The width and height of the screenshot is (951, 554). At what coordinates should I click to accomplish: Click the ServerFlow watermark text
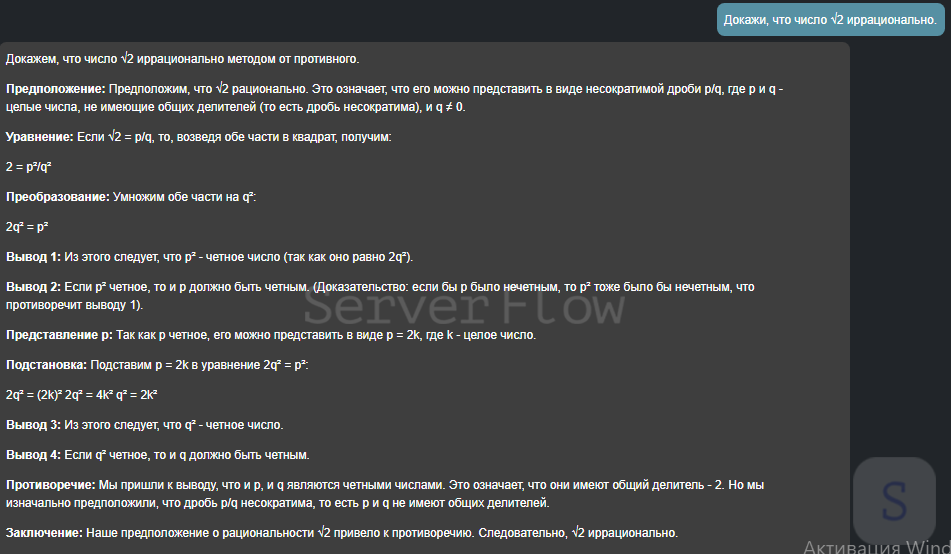point(464,306)
